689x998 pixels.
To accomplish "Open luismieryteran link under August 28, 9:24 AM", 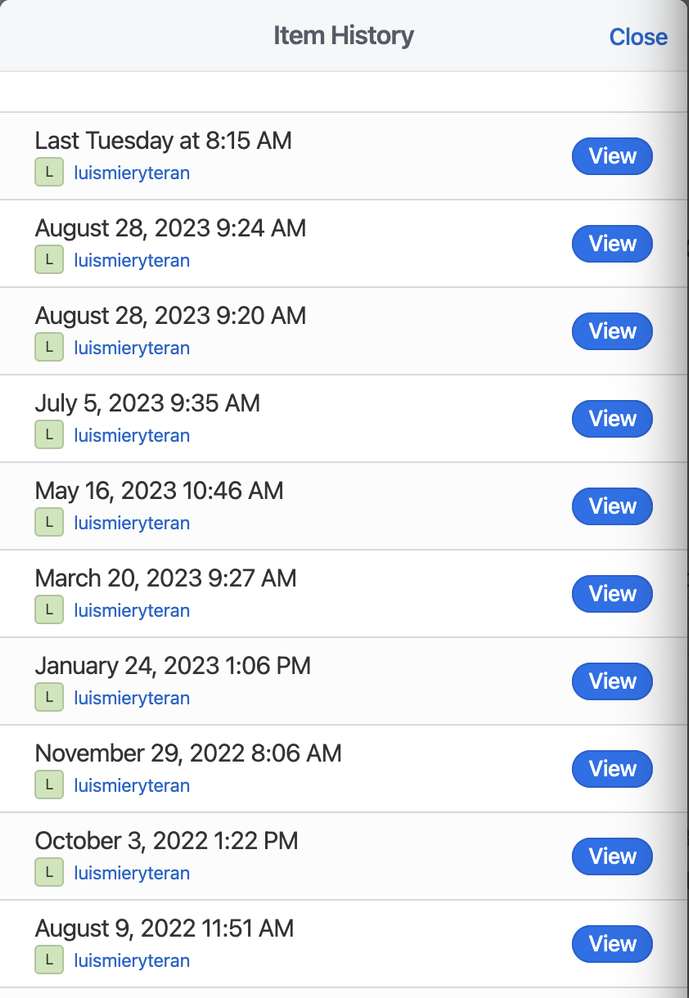I will pyautogui.click(x=132, y=261).
